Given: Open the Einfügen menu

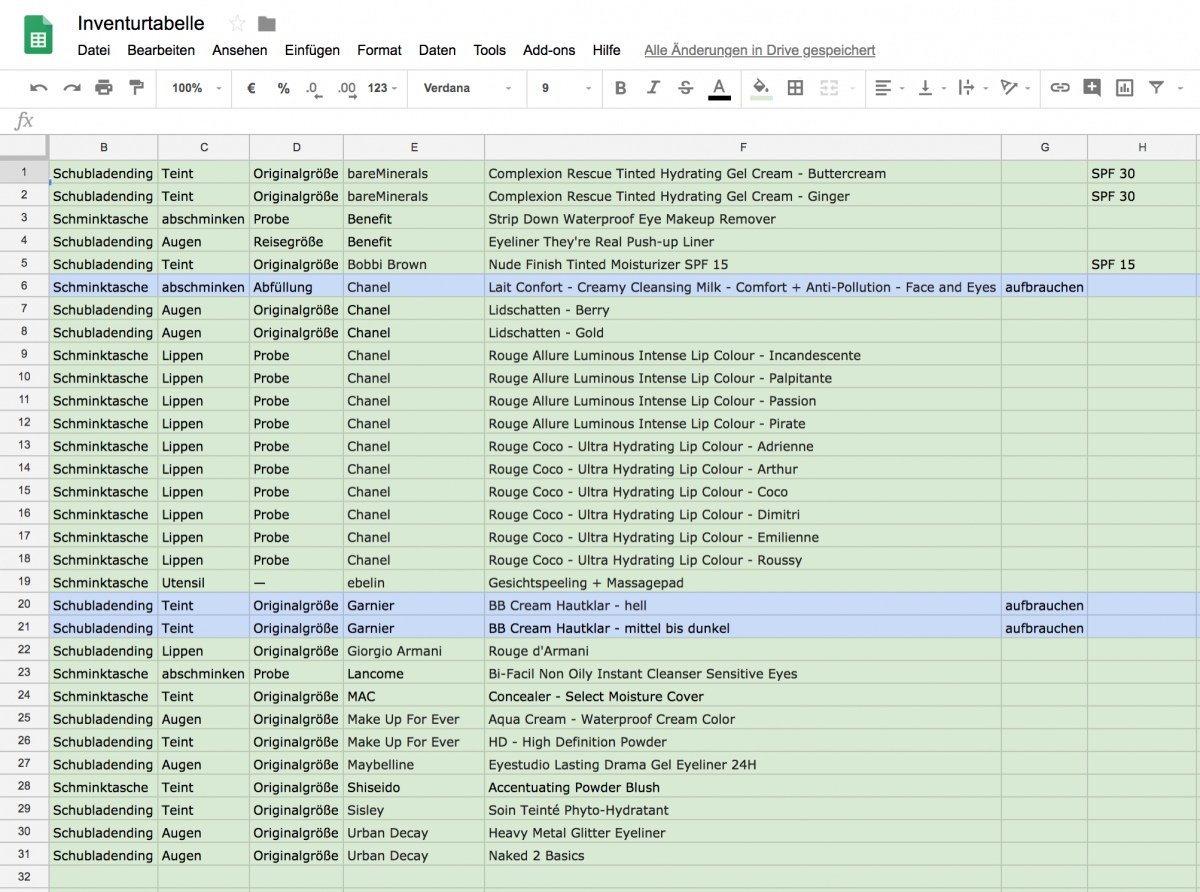Looking at the screenshot, I should tap(312, 50).
